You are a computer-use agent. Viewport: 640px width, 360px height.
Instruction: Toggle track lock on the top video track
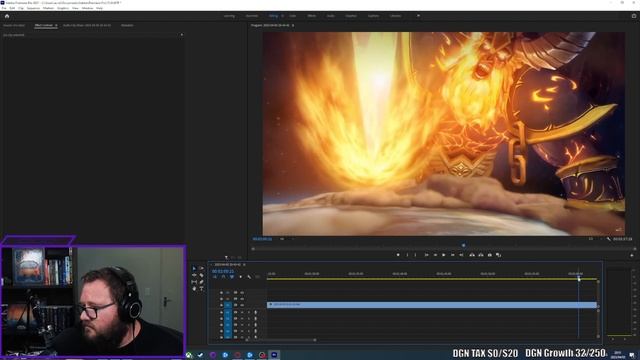pos(221,293)
